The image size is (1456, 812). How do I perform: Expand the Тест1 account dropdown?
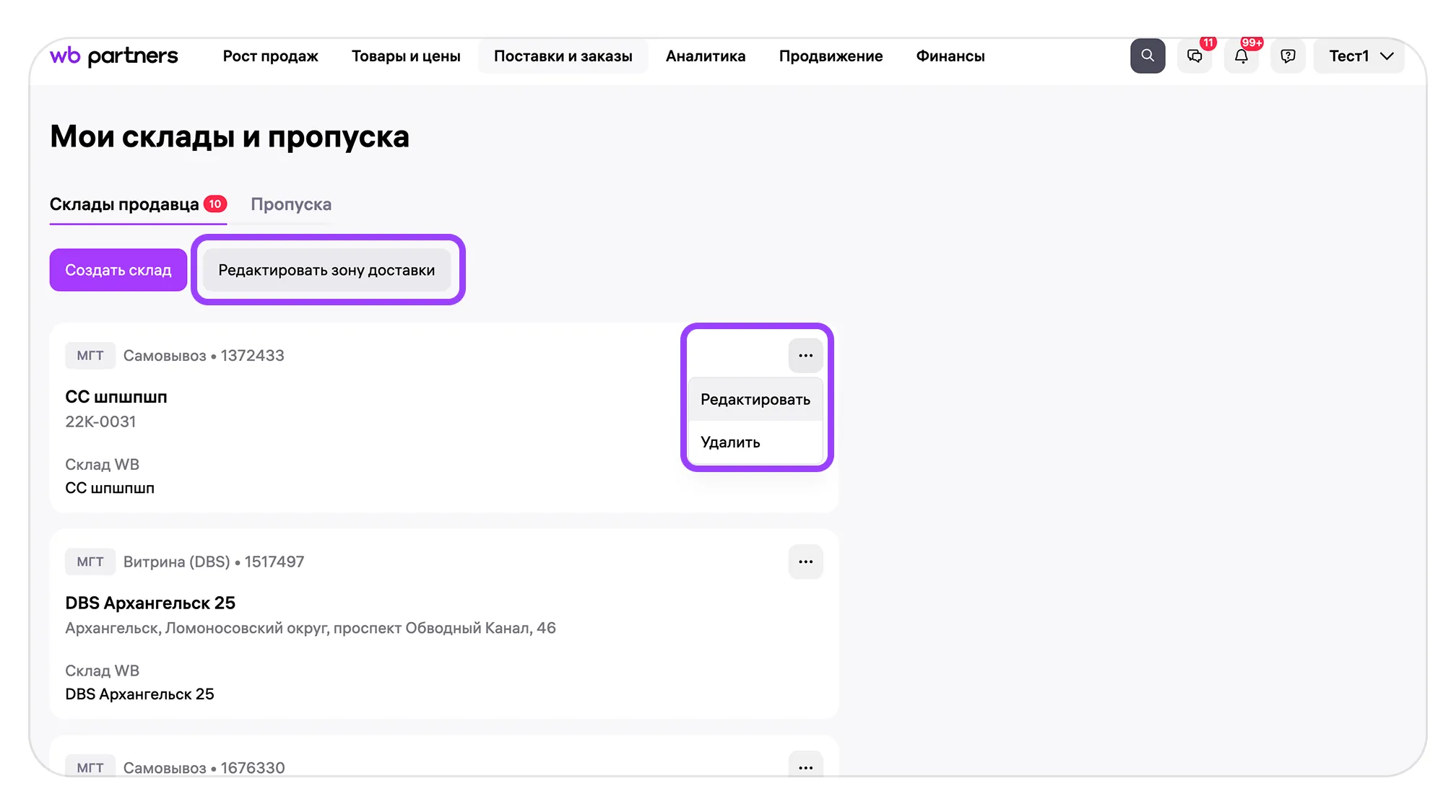(x=1359, y=56)
